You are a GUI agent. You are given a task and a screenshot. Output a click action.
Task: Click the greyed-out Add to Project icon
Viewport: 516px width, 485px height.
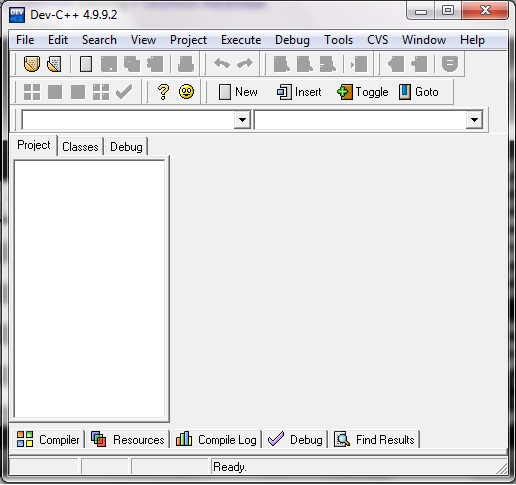click(396, 64)
